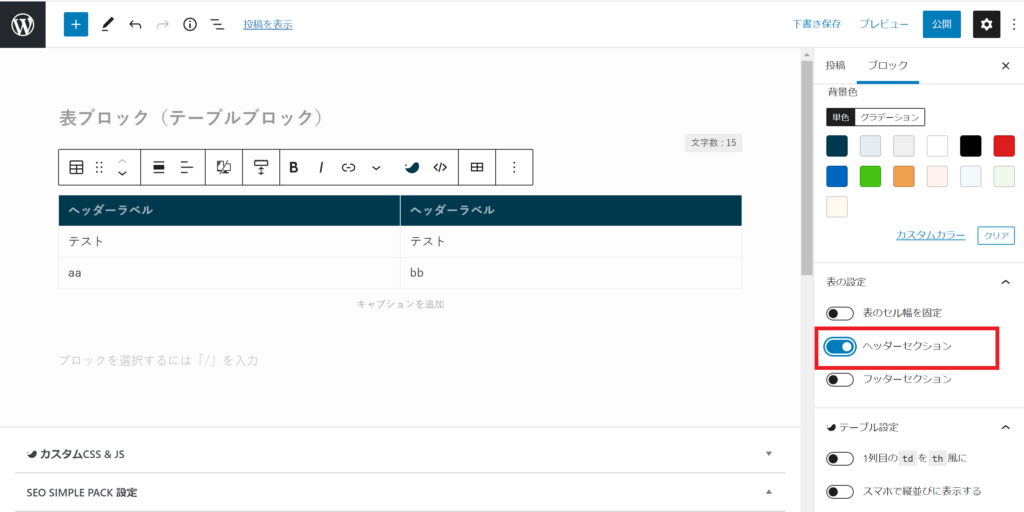The height and width of the screenshot is (512, 1024).
Task: Undo the last change
Action: (x=135, y=25)
